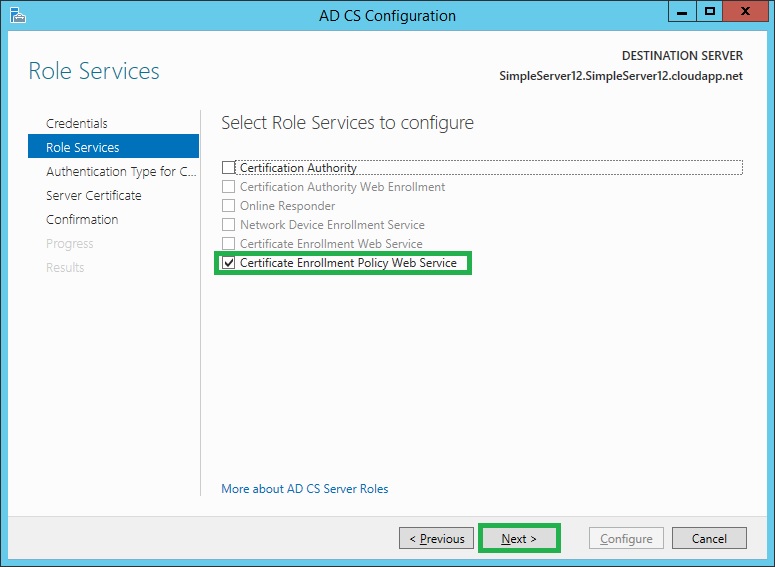Proceed with the Next button
Image resolution: width=775 pixels, height=567 pixels.
(520, 538)
